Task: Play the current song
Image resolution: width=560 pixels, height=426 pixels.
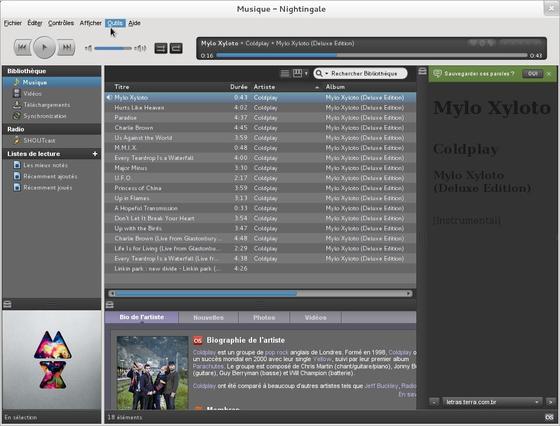Action: (45, 47)
